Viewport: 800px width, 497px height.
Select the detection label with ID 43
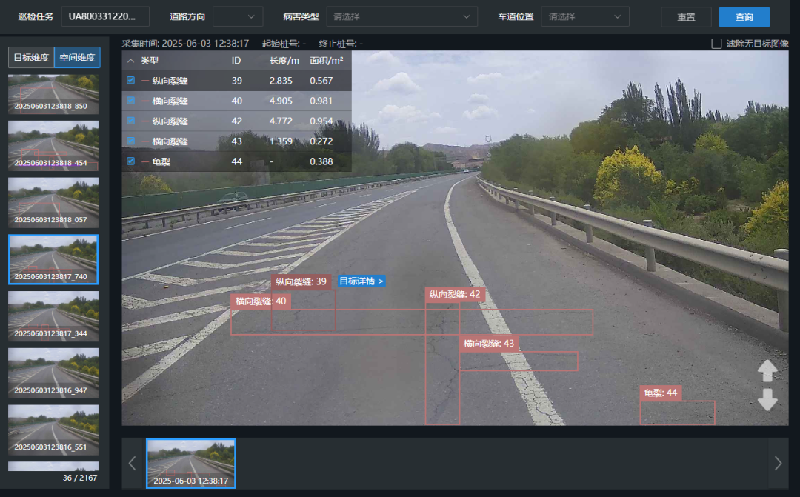click(x=489, y=344)
